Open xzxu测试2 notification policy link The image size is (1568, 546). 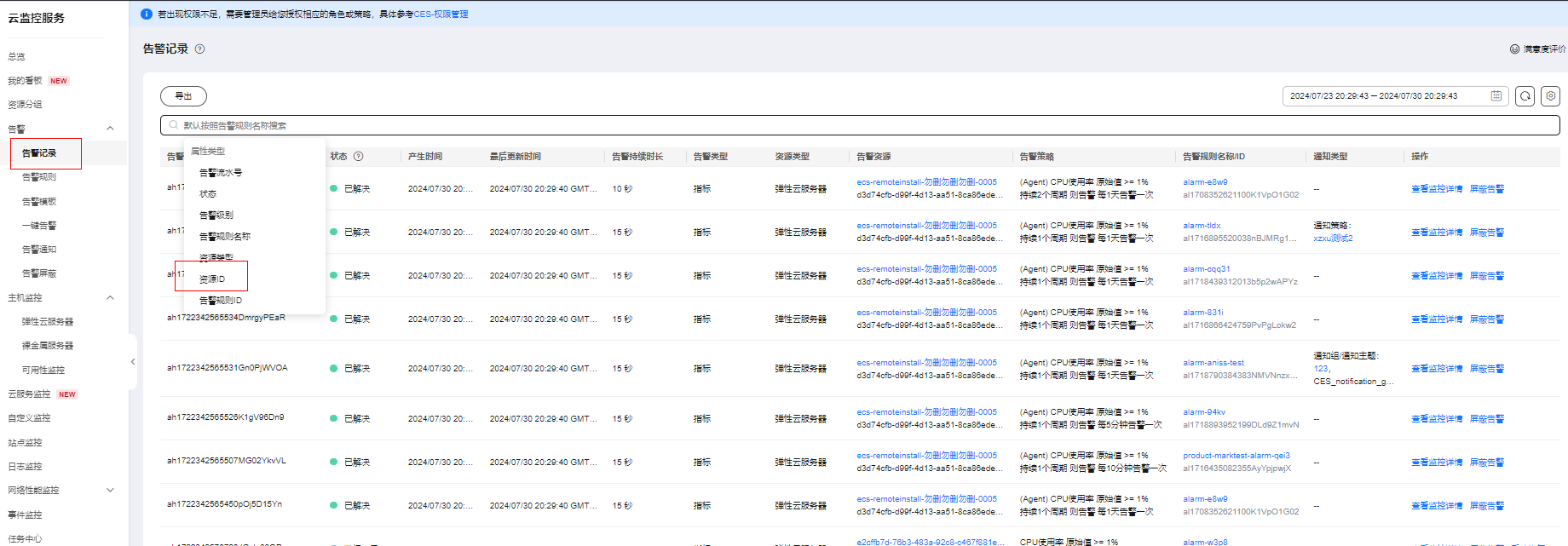(1333, 239)
